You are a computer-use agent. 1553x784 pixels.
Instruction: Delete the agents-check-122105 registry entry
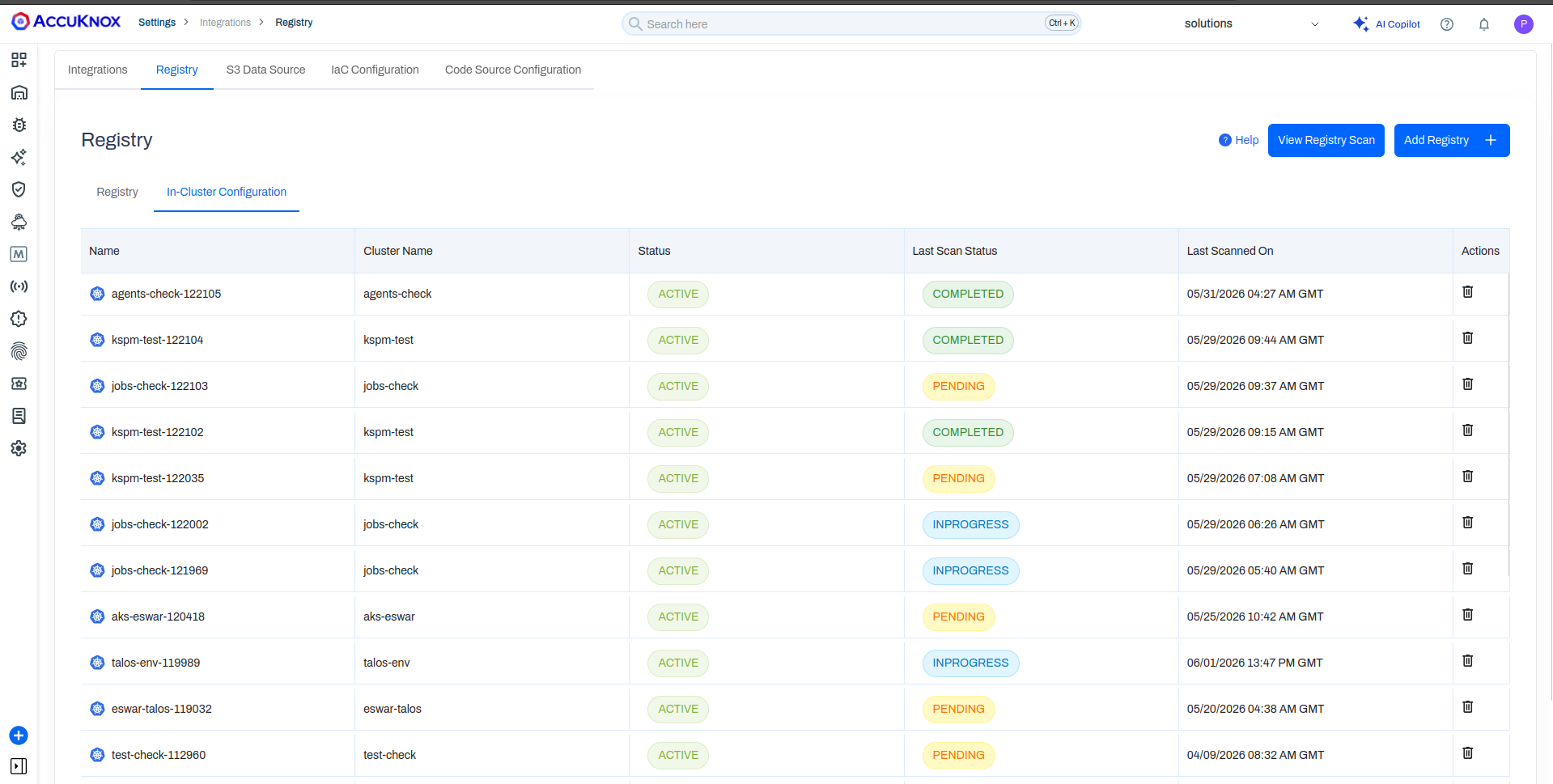[x=1468, y=291]
